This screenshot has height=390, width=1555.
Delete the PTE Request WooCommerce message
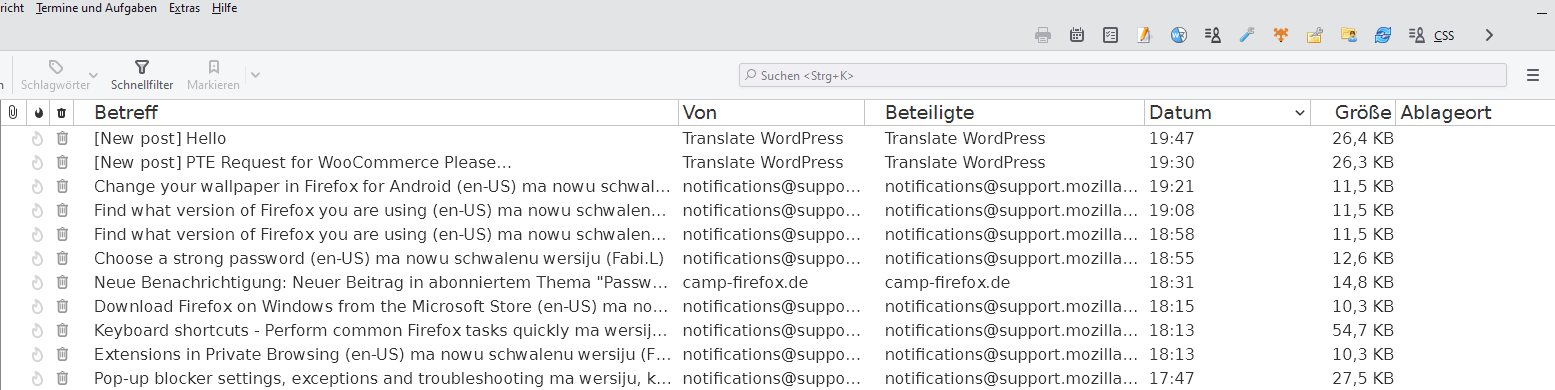click(x=62, y=162)
